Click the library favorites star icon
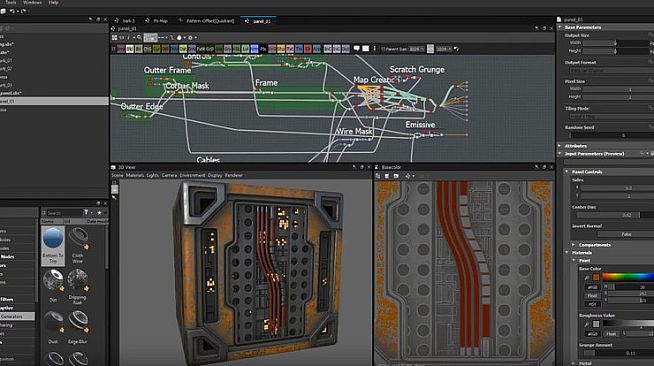The image size is (654, 366). pos(99,213)
